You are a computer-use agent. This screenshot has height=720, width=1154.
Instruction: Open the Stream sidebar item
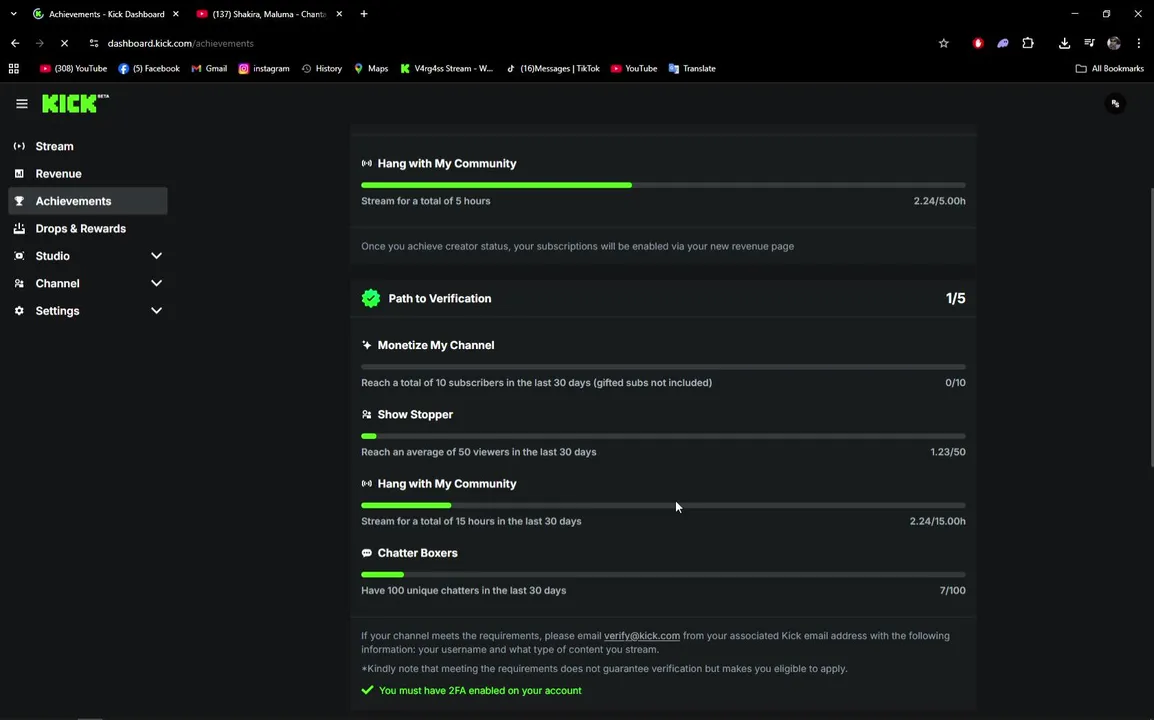click(54, 146)
